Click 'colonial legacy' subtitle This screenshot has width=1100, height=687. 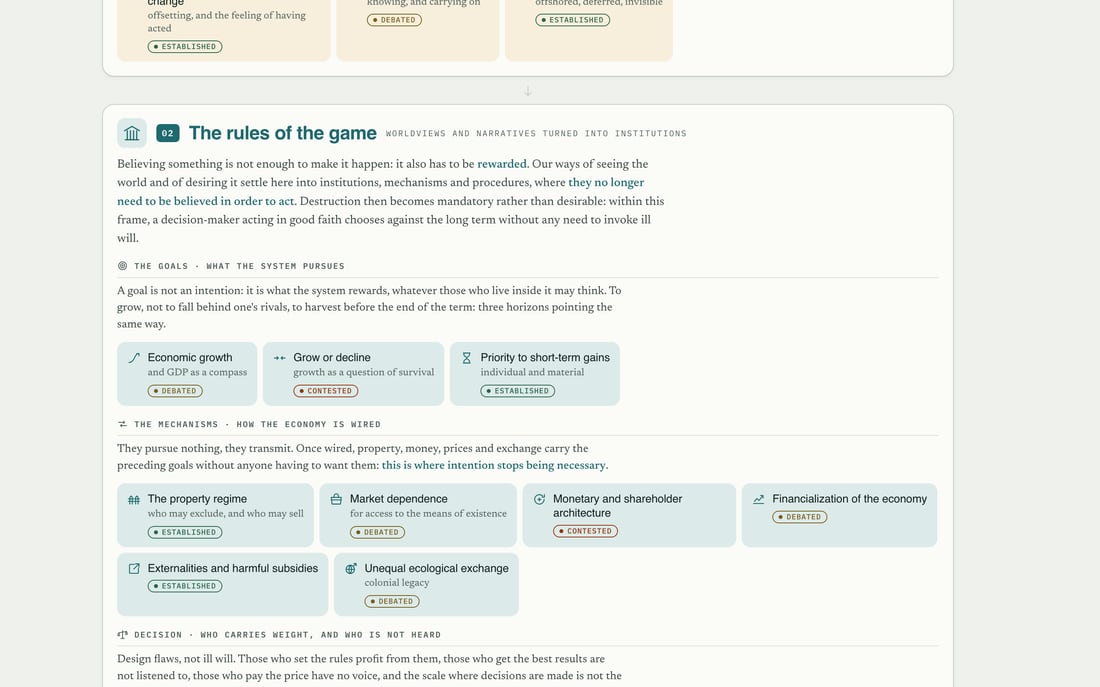[x=397, y=583]
